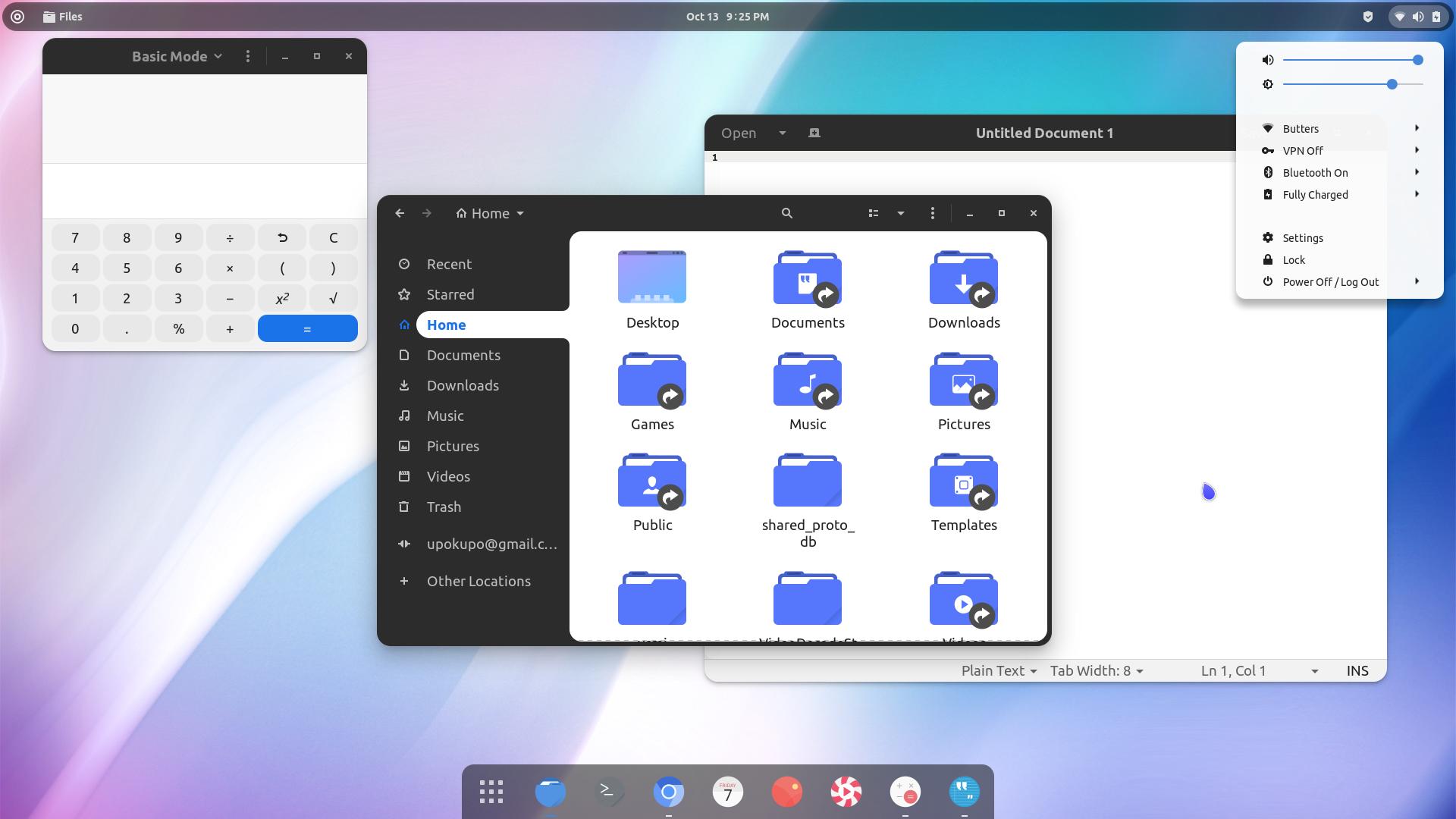This screenshot has width=1456, height=819.
Task: Show applications grid in dock
Action: [491, 792]
